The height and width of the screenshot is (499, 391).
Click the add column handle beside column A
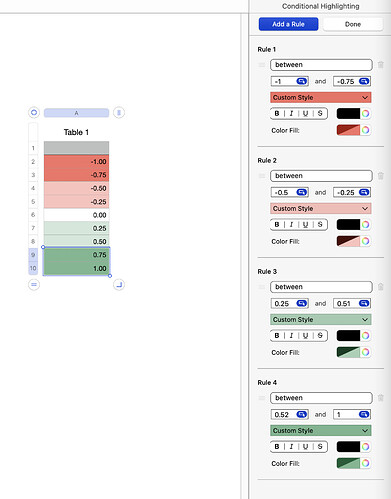click(x=119, y=113)
